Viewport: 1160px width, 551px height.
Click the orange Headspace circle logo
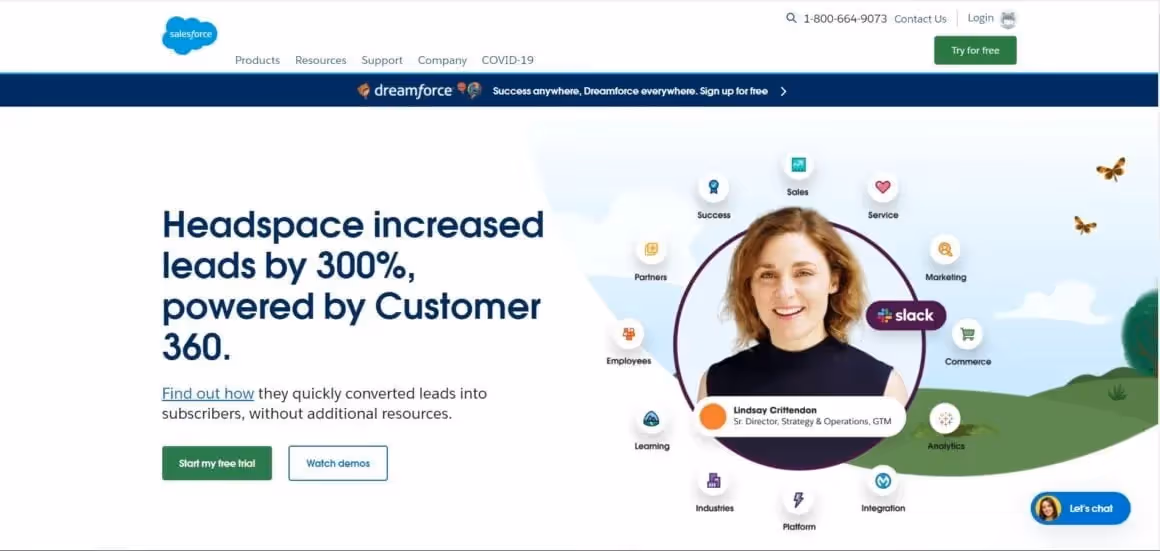tap(713, 416)
